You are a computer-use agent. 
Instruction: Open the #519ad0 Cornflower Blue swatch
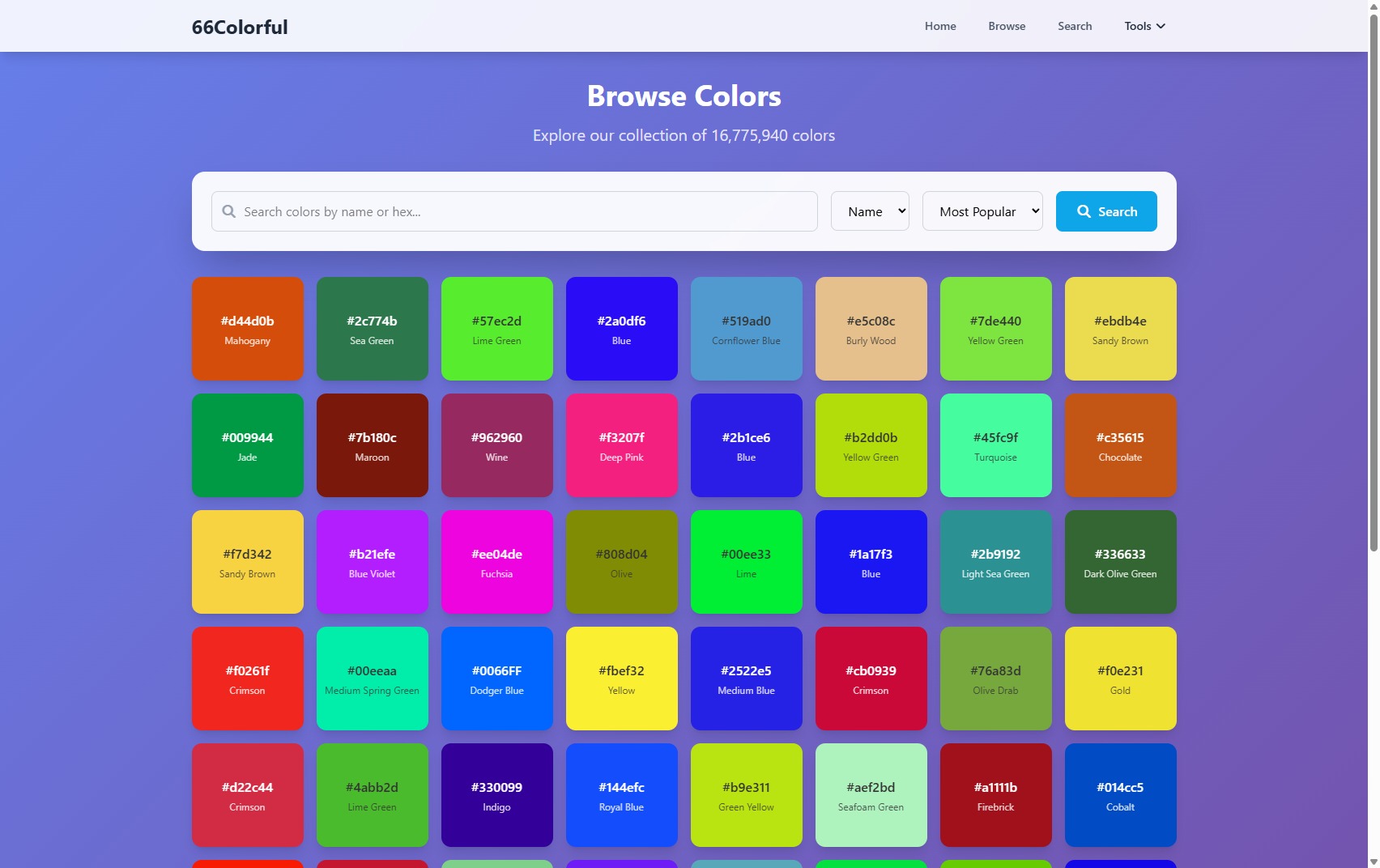coord(747,329)
